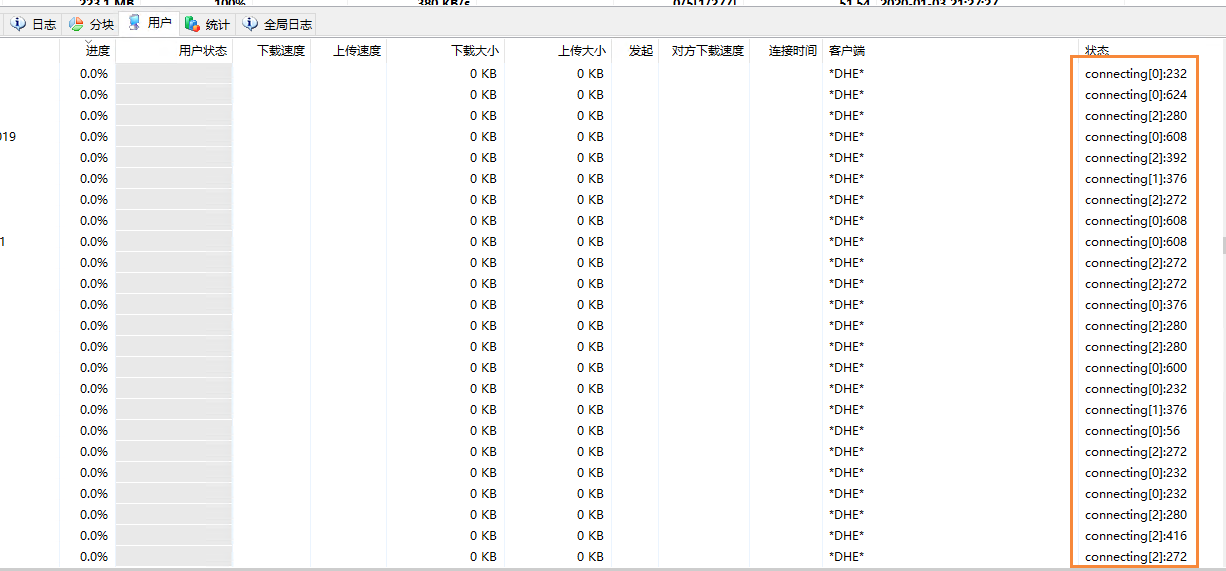Sort list by 下载速度 column header

tap(281, 51)
